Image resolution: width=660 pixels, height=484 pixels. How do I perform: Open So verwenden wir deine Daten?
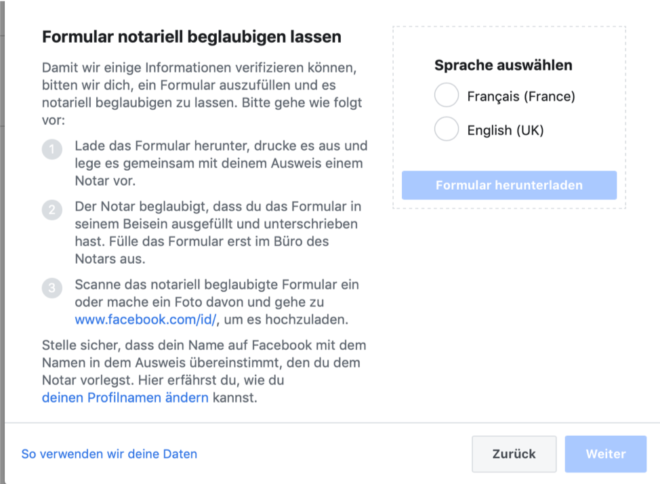point(109,454)
